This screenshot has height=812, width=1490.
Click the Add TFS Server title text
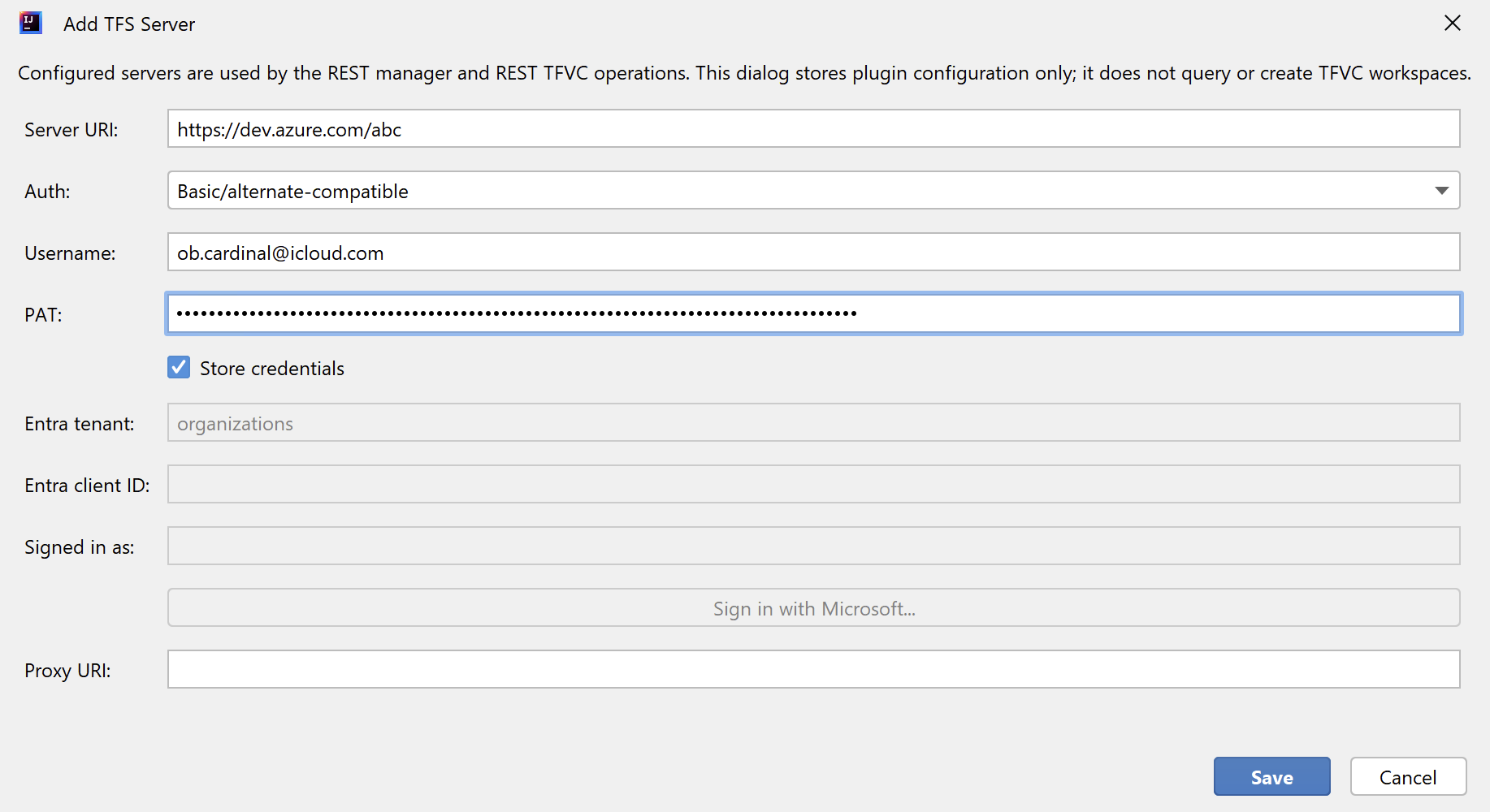coord(129,24)
